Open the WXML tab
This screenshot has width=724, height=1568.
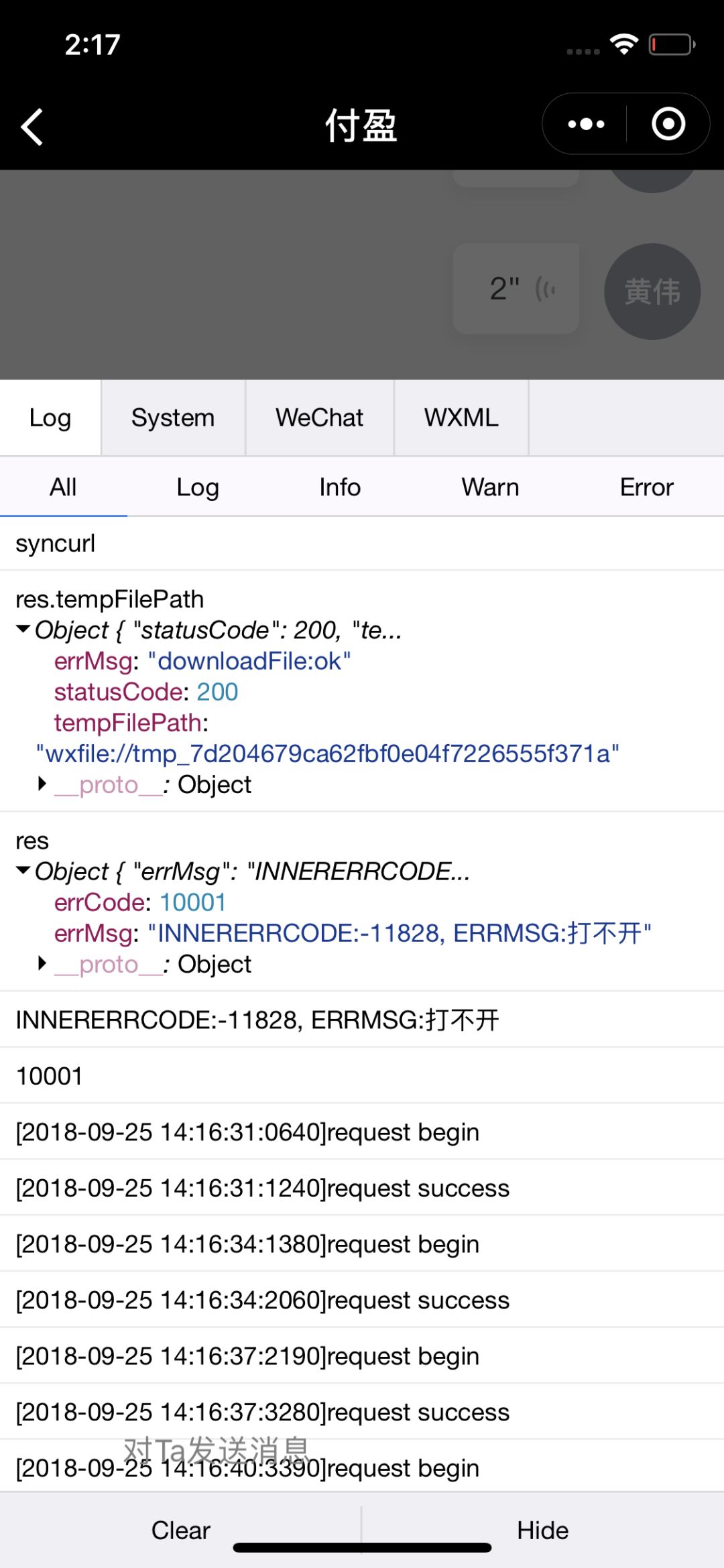461,418
